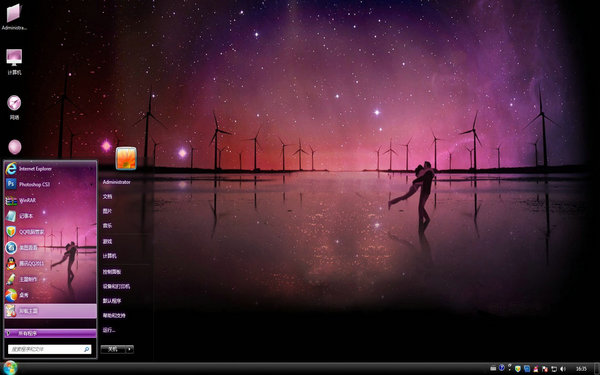Open the shutdown options arrow
The height and width of the screenshot is (375, 600).
[x=130, y=349]
